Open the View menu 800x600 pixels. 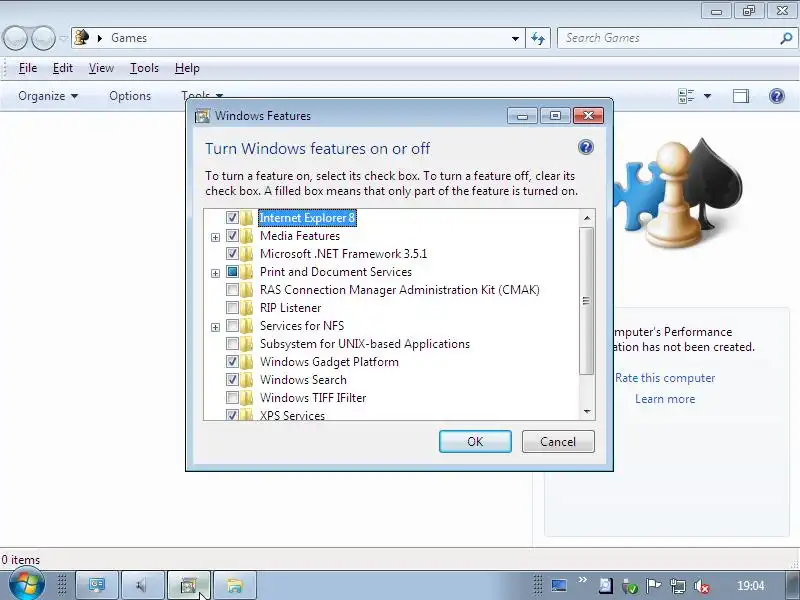click(101, 68)
